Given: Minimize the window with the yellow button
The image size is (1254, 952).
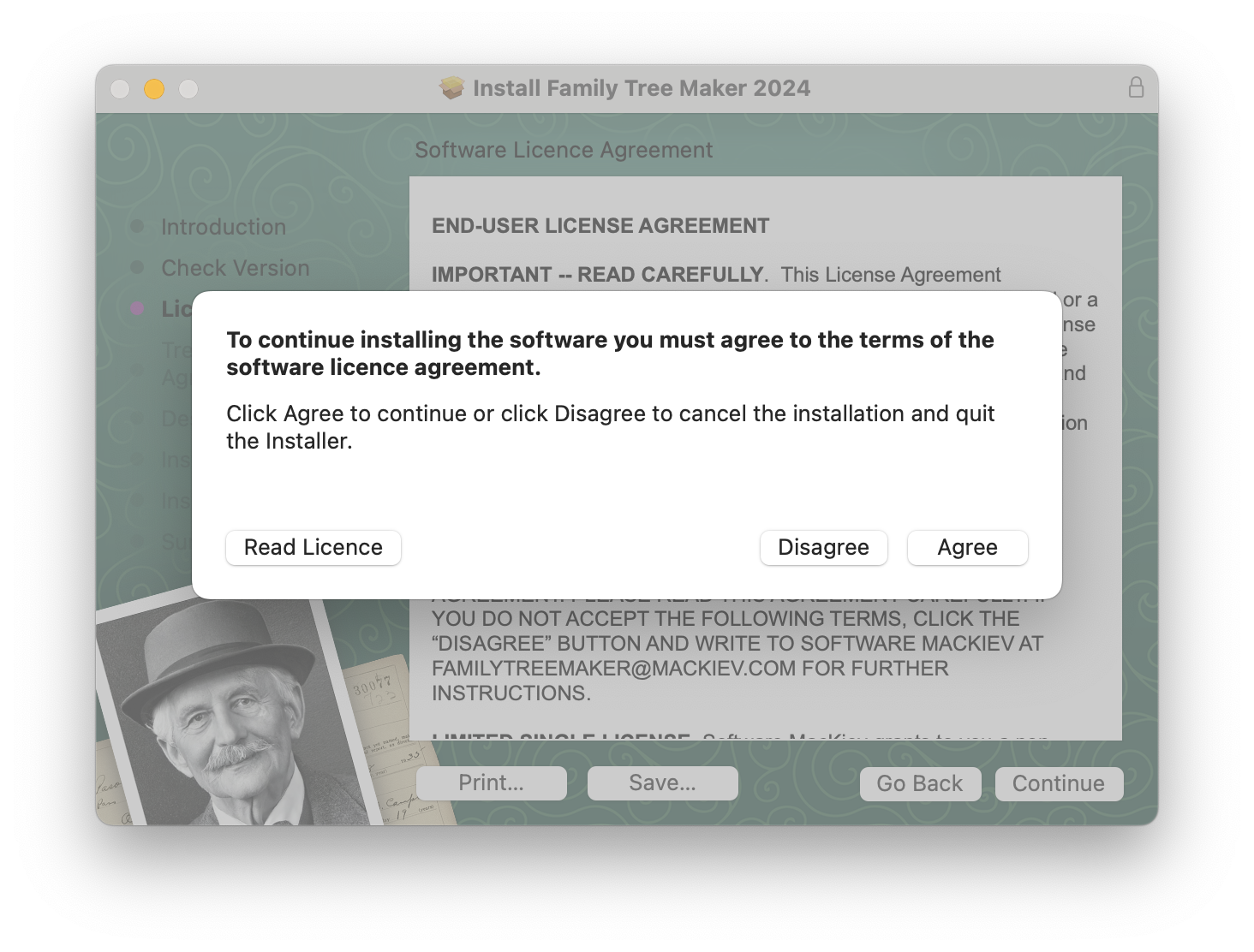Looking at the screenshot, I should point(154,88).
